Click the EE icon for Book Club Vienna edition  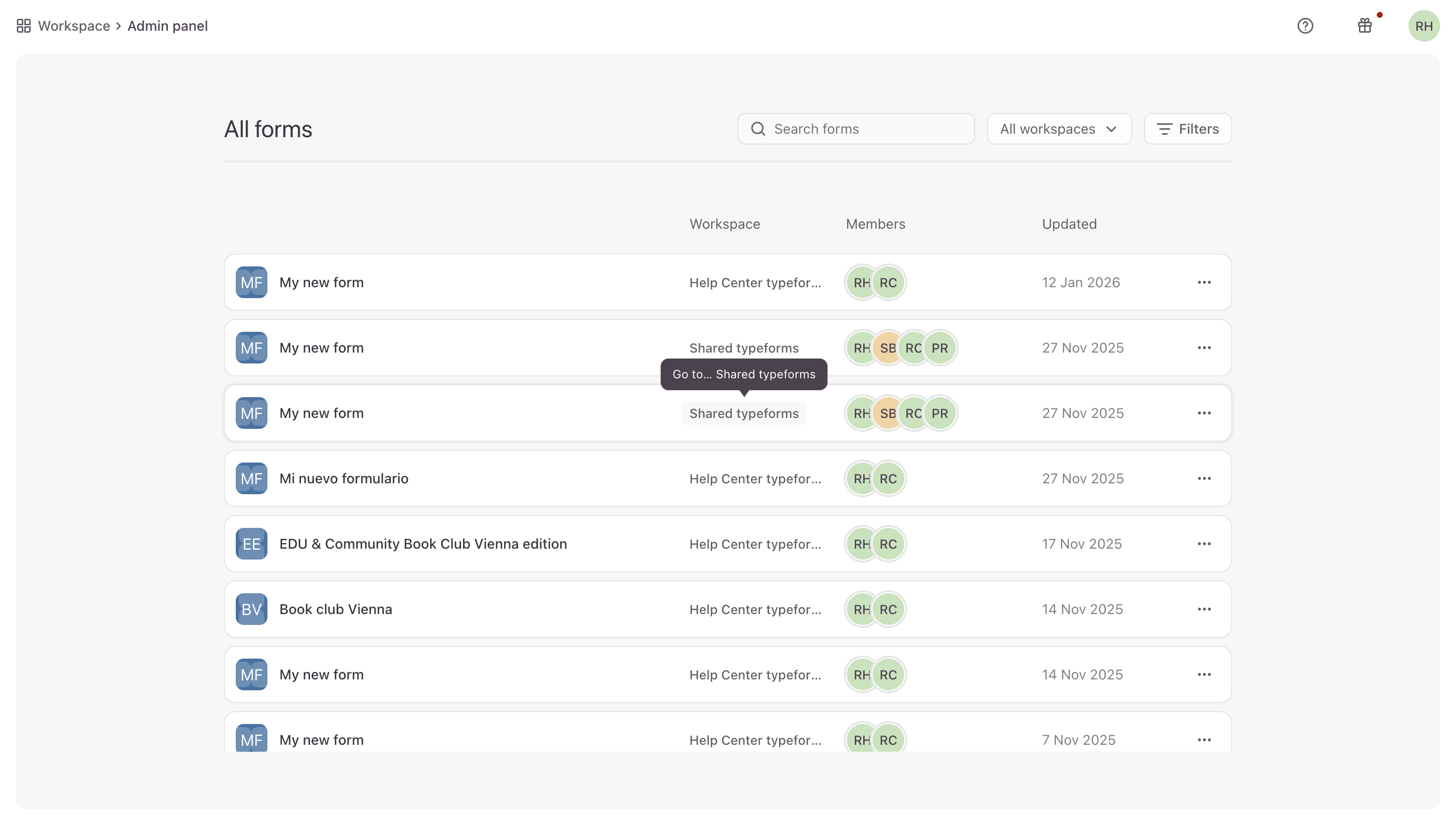(251, 543)
